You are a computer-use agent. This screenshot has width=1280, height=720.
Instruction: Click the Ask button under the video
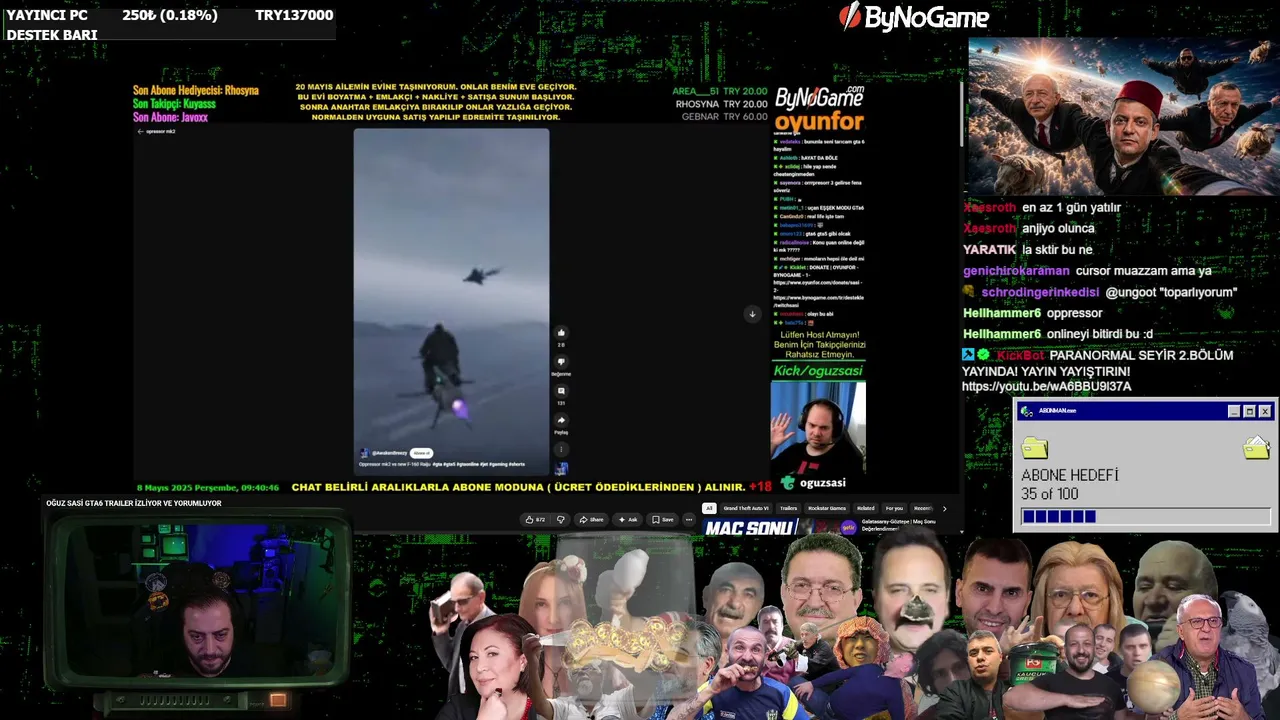click(628, 519)
